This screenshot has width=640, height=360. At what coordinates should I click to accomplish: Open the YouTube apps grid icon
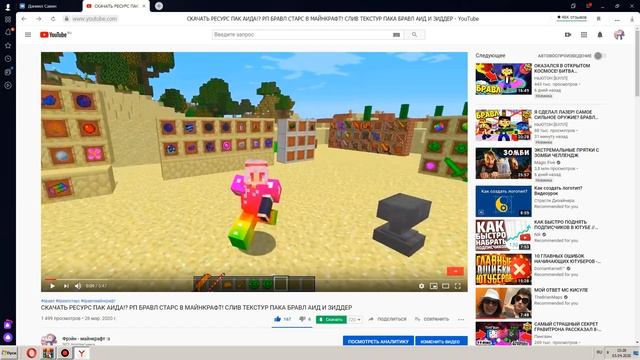click(x=584, y=35)
